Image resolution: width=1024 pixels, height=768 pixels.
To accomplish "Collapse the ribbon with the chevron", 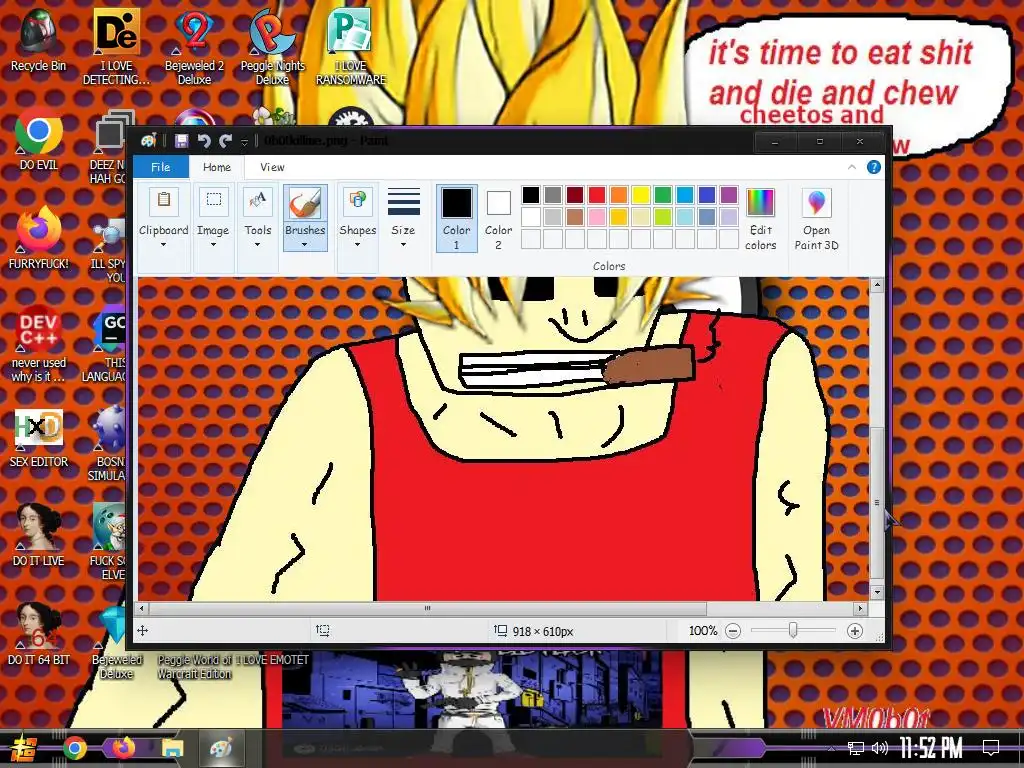I will click(852, 167).
